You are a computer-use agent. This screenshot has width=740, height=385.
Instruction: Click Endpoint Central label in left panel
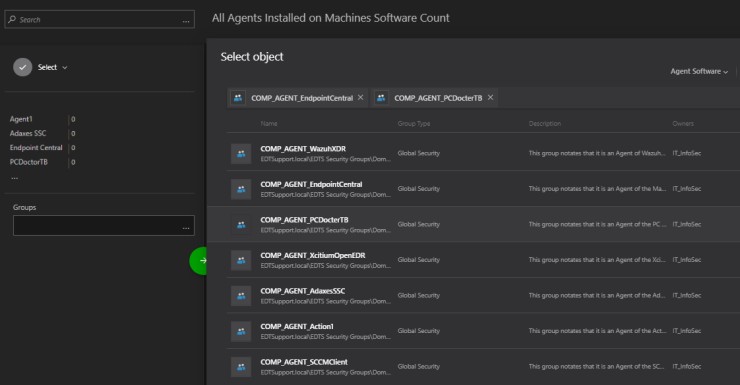pyautogui.click(x=36, y=147)
